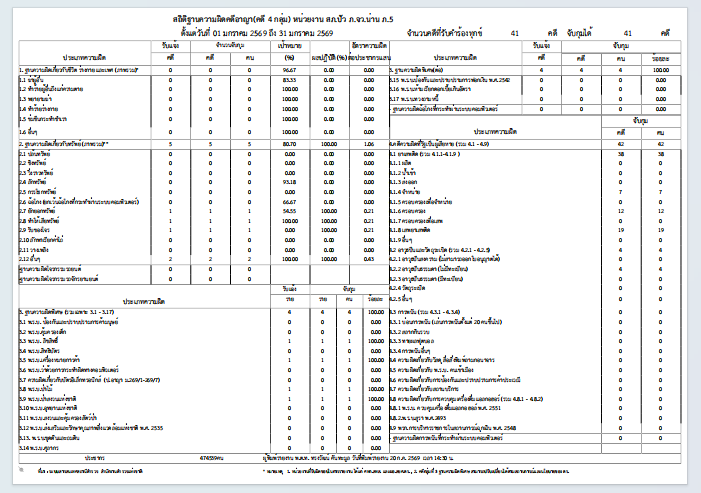
Task: Click the small icon beside the footer note
Action: pos(21,469)
